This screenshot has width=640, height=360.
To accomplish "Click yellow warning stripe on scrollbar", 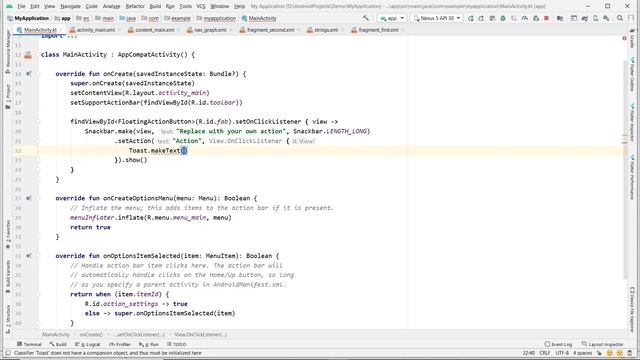I will pos(624,136).
